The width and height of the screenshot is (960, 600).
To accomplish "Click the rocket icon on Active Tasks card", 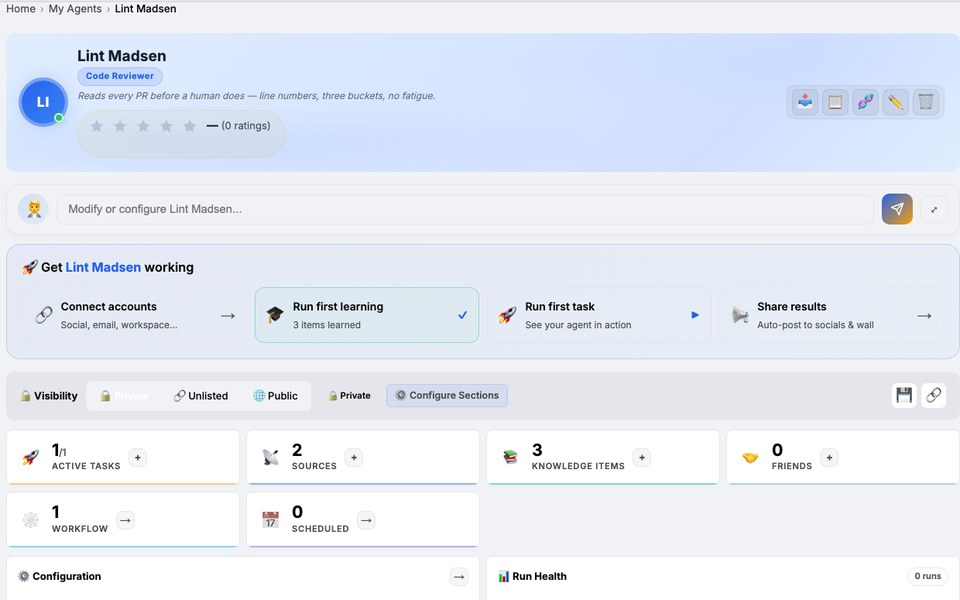I will click(x=31, y=457).
